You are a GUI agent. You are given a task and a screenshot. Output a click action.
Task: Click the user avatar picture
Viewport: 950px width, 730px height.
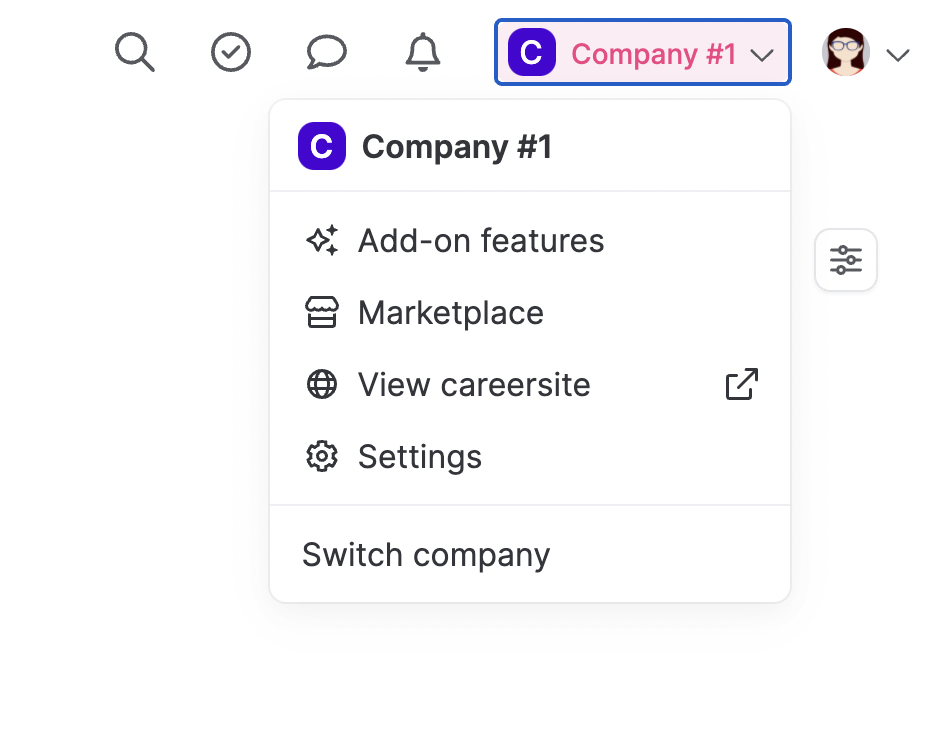846,52
